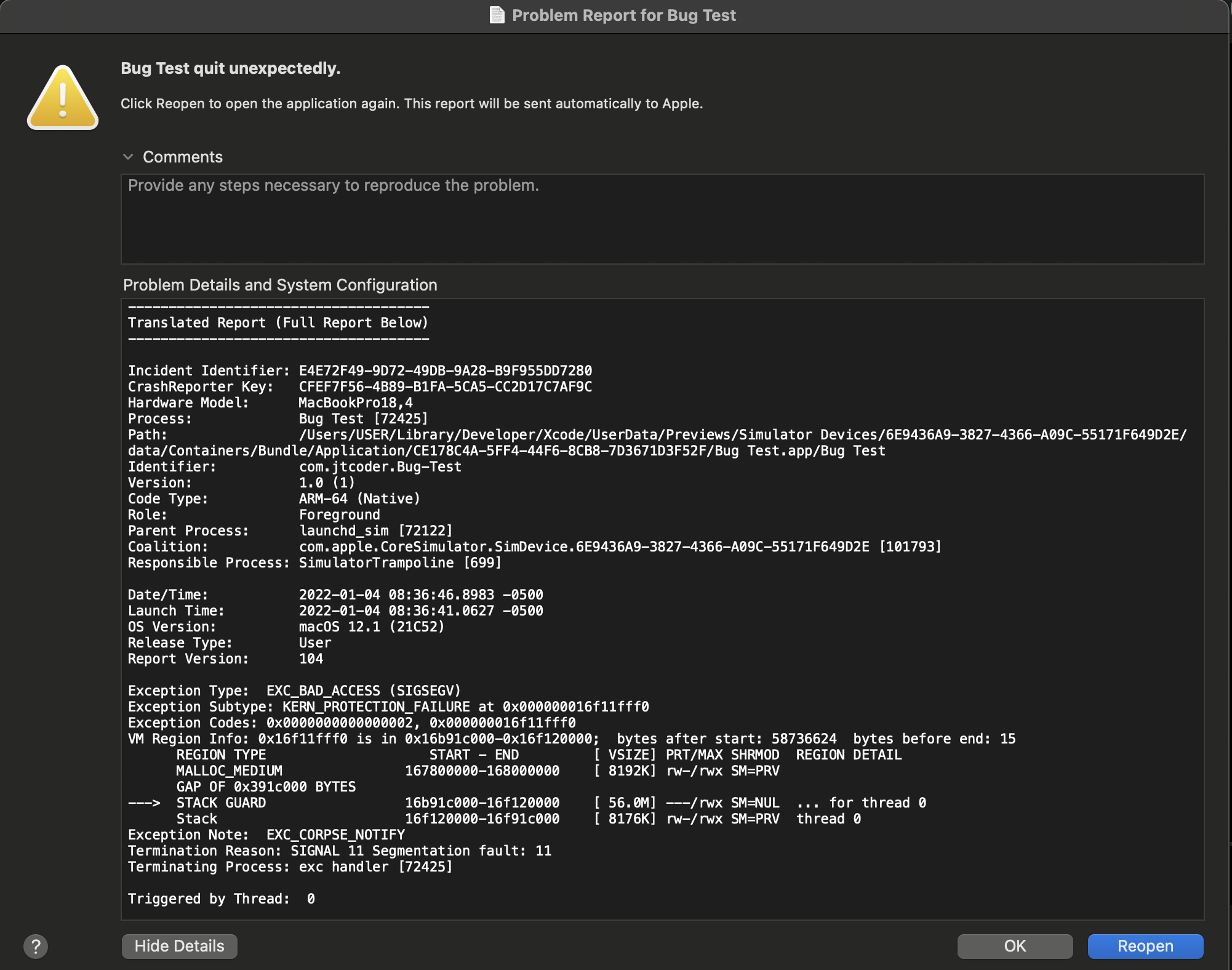Screen dimensions: 1232x970
Task: Focus the comments field for reproduction steps
Action: click(x=662, y=219)
